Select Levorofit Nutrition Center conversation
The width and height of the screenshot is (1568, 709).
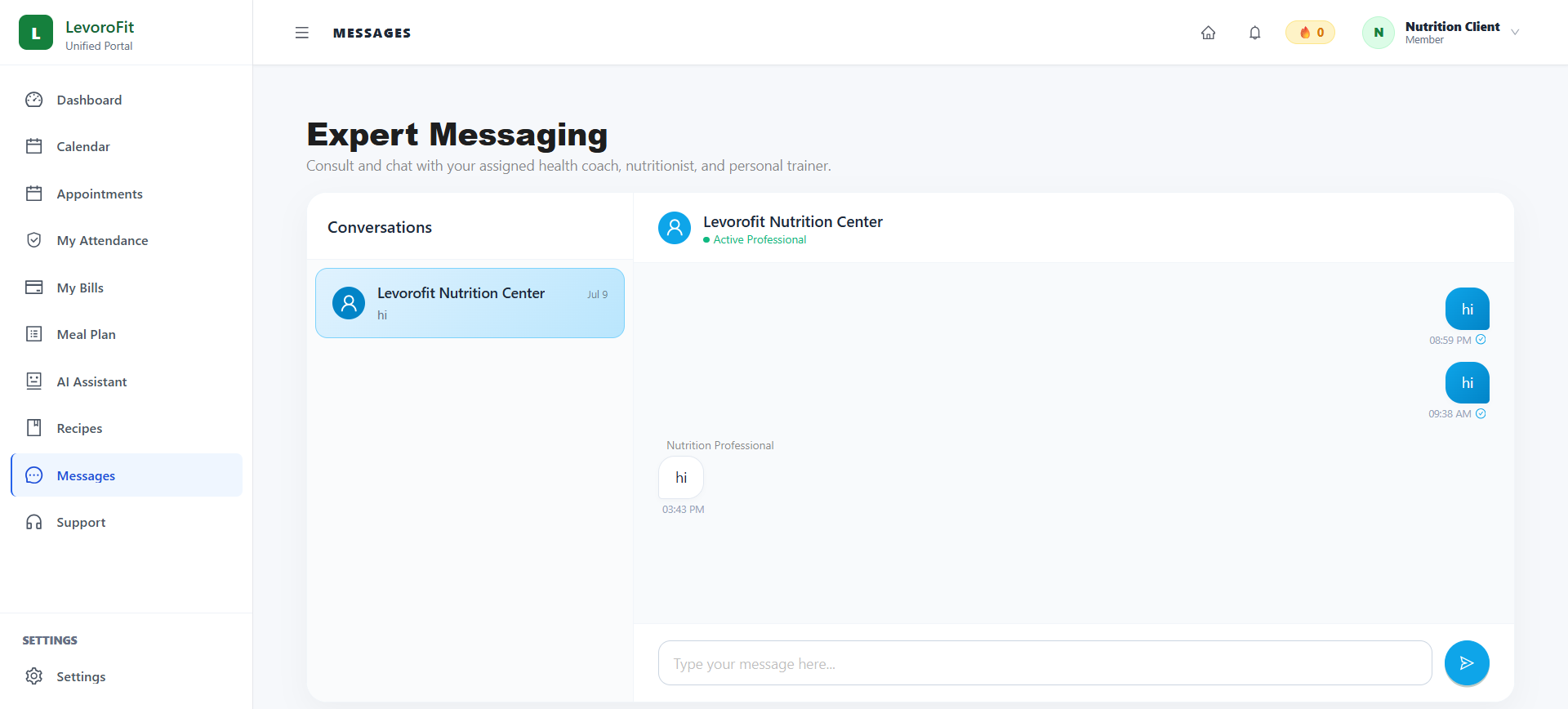[470, 303]
